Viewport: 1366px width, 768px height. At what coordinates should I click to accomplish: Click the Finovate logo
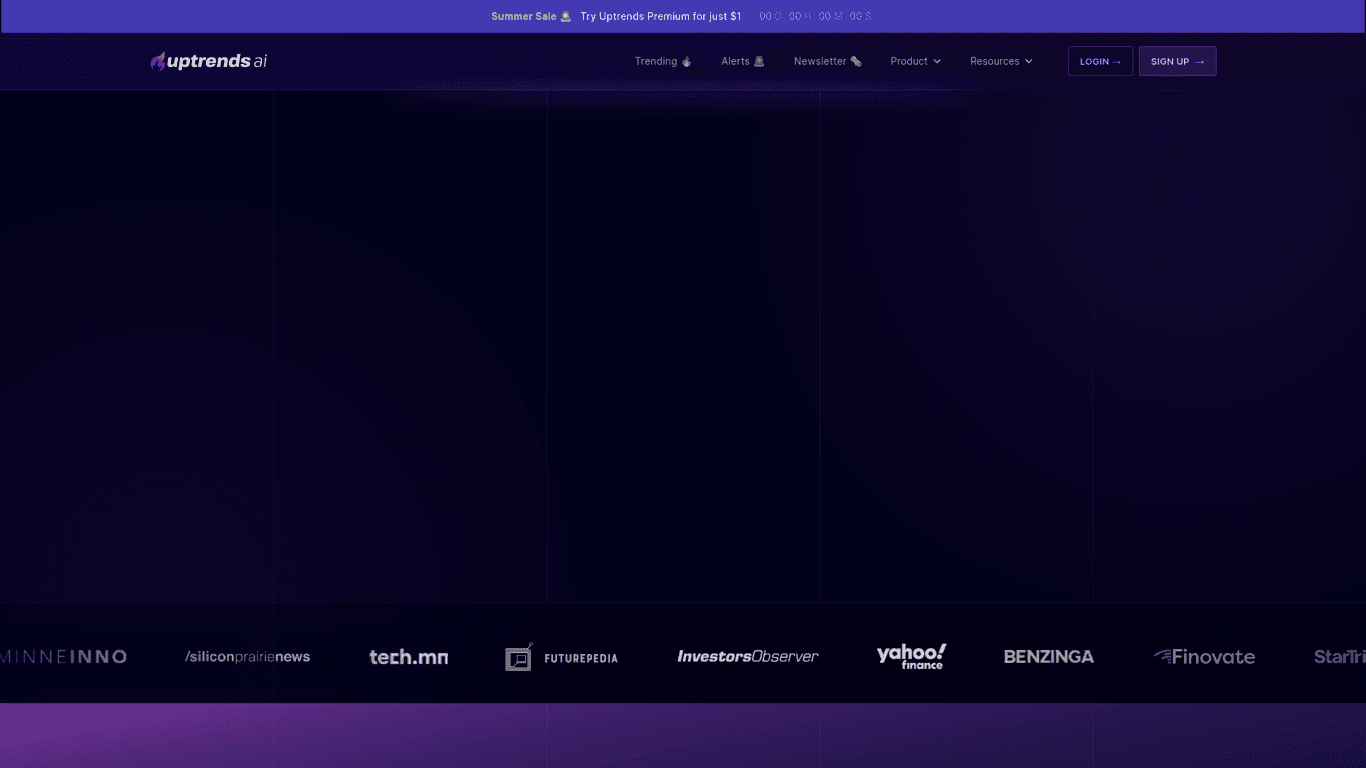point(1204,657)
